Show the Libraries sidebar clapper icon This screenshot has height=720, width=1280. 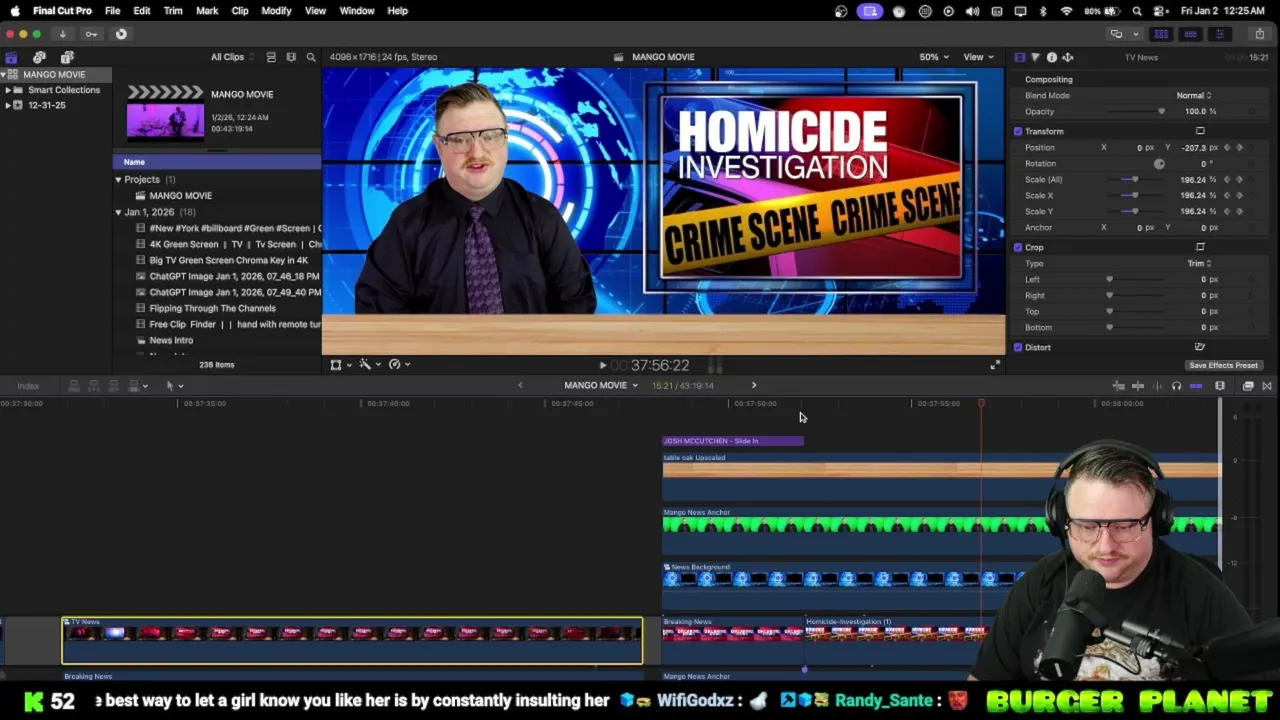[x=11, y=57]
